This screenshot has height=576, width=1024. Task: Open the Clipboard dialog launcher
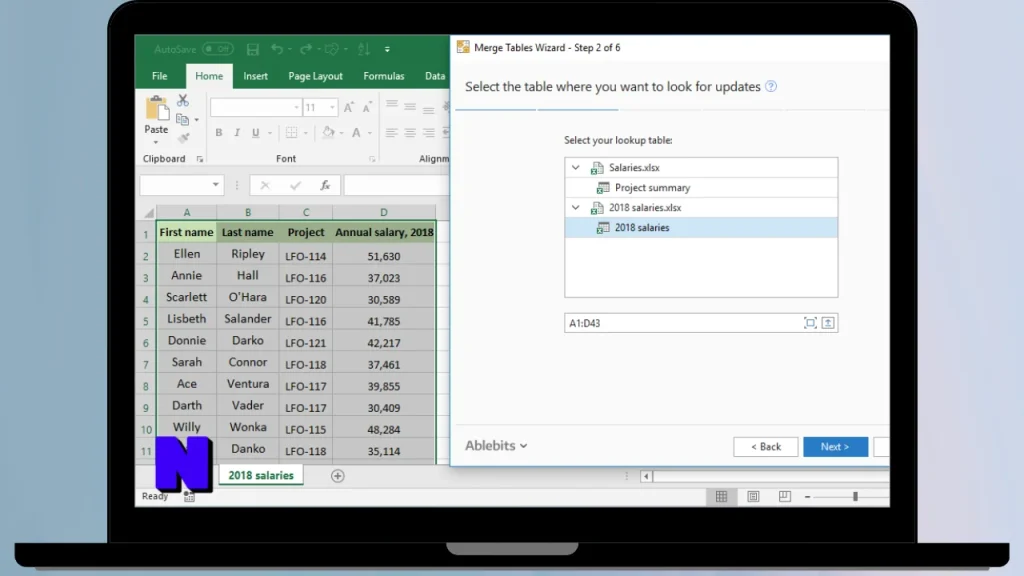point(200,159)
